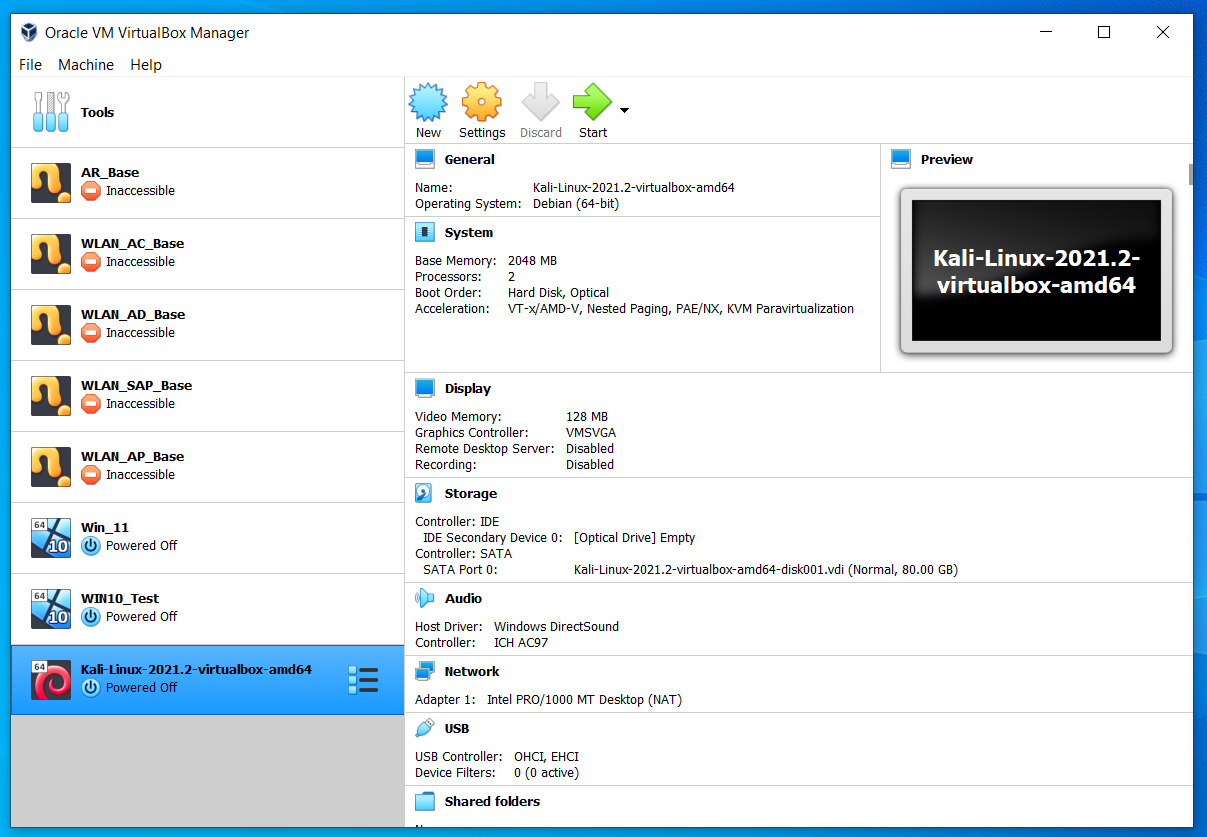Image resolution: width=1207 pixels, height=837 pixels.
Task: Open the File menu
Action: coord(30,65)
